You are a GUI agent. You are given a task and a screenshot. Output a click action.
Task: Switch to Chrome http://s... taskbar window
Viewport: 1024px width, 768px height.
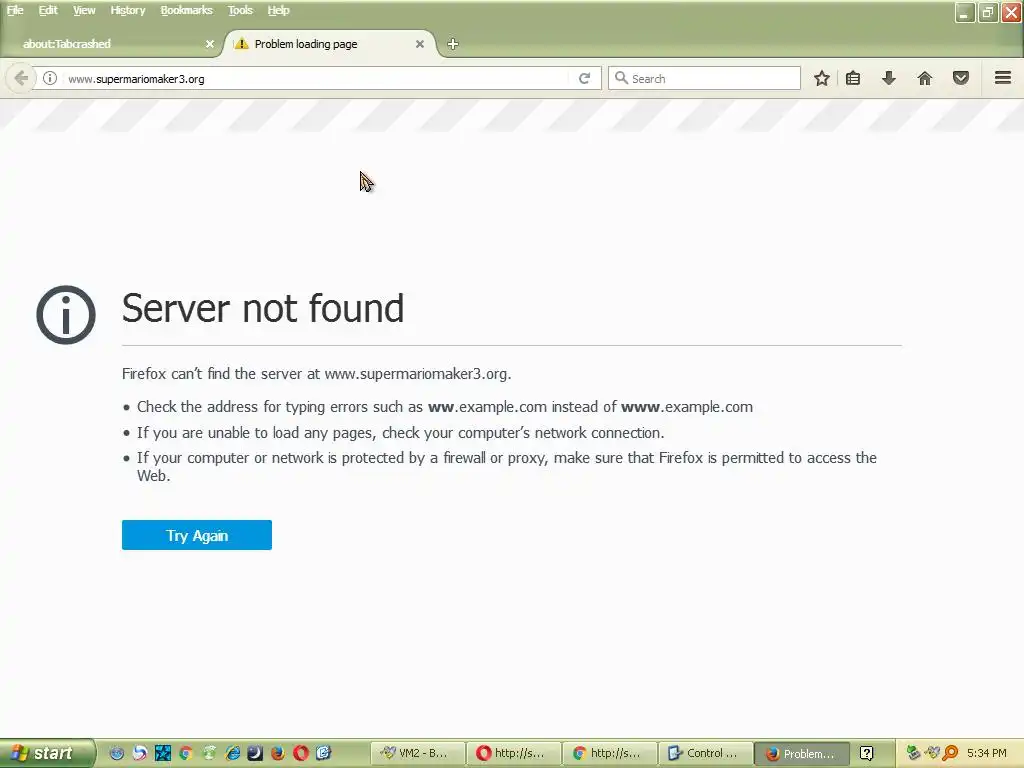(x=610, y=753)
